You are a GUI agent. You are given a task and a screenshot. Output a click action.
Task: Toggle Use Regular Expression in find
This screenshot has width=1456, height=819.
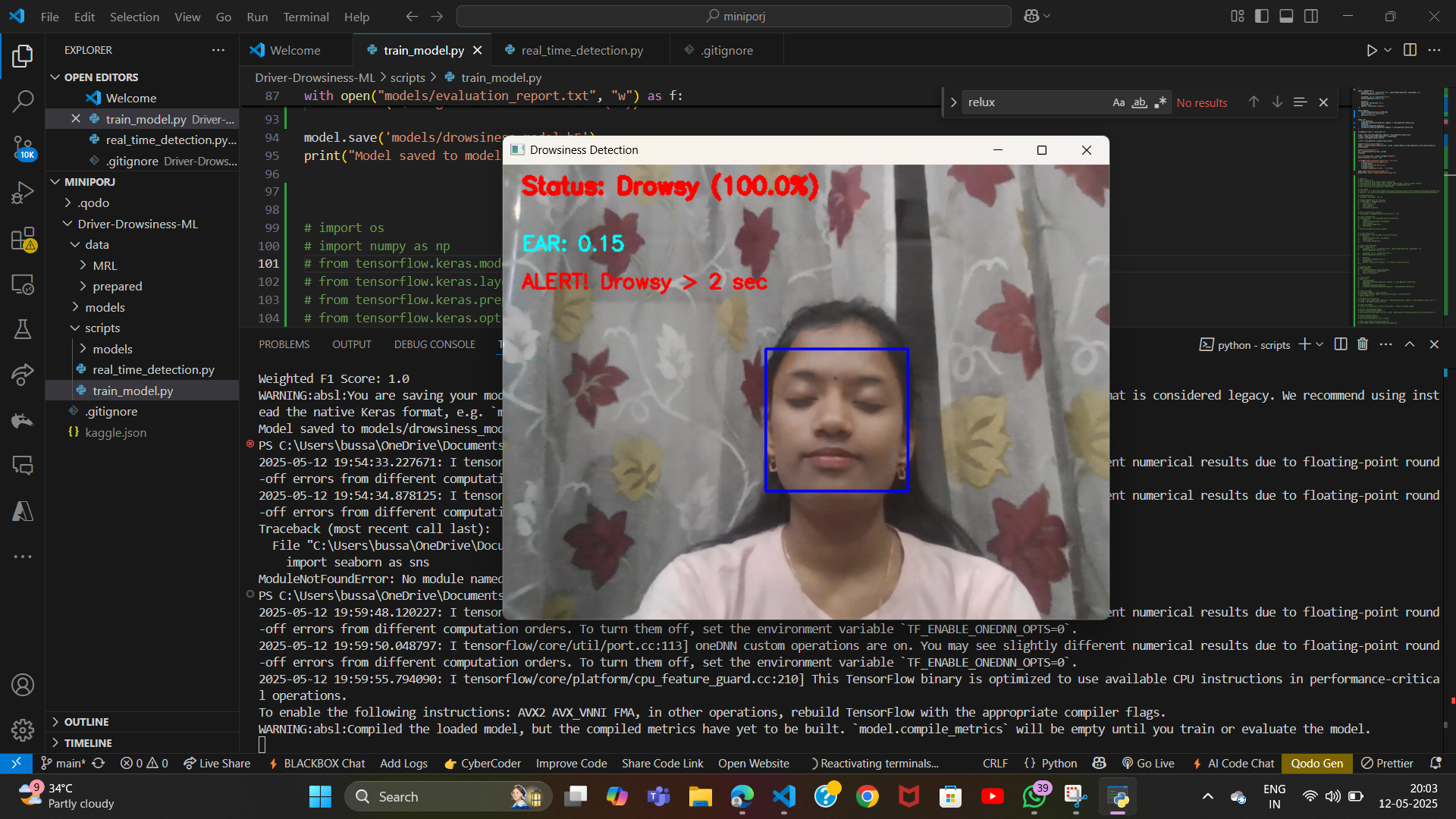pyautogui.click(x=1160, y=102)
